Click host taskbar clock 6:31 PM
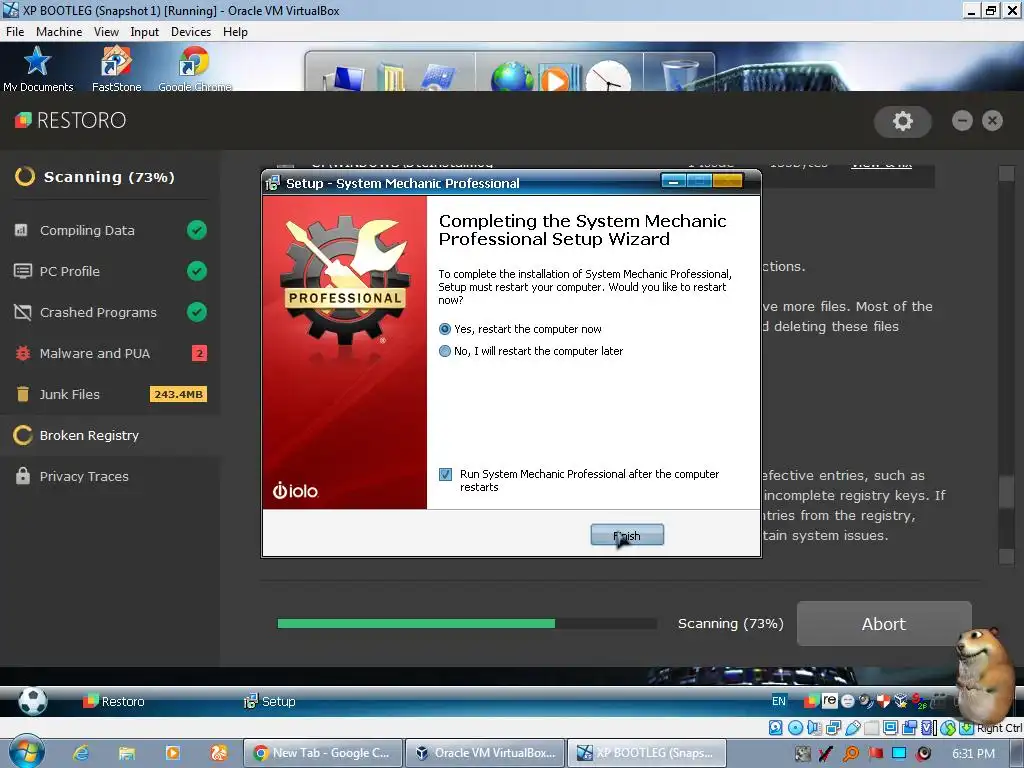Screen dimensions: 1024x768 click(x=973, y=754)
